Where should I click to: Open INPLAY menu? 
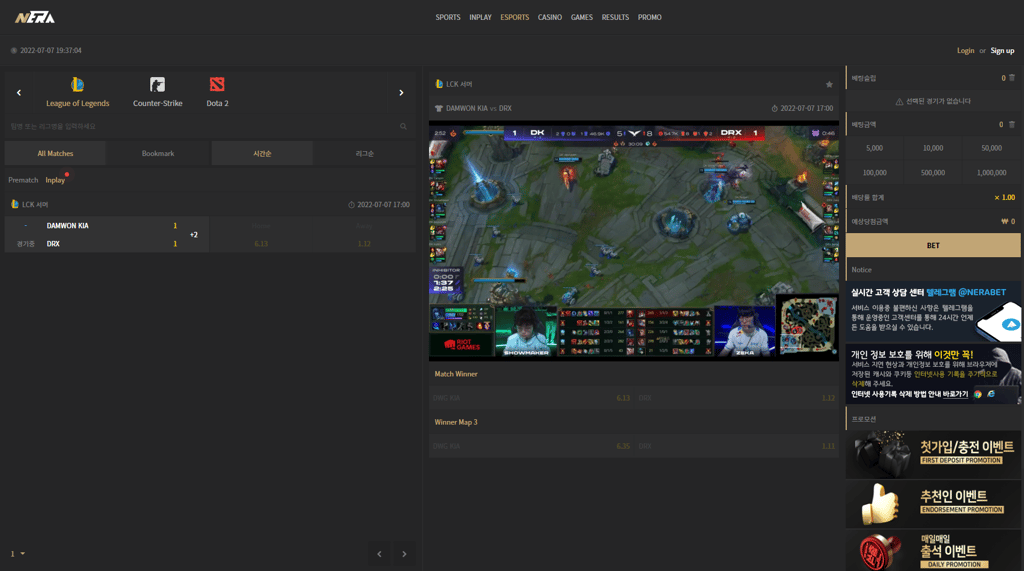(x=480, y=18)
